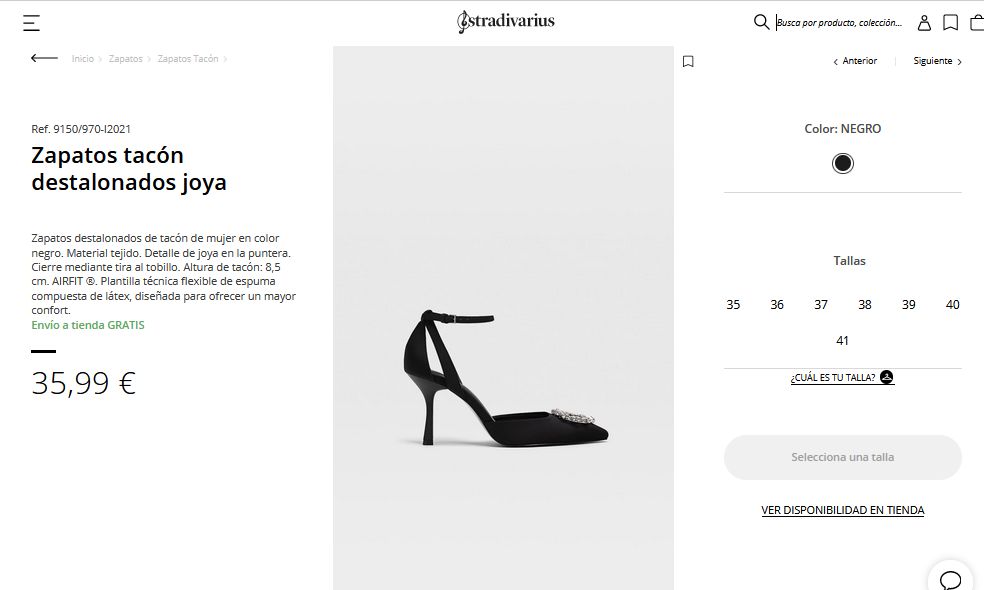Screen dimensions: 984x590
Task: Click the Stradivarius logo
Action: 505,21
